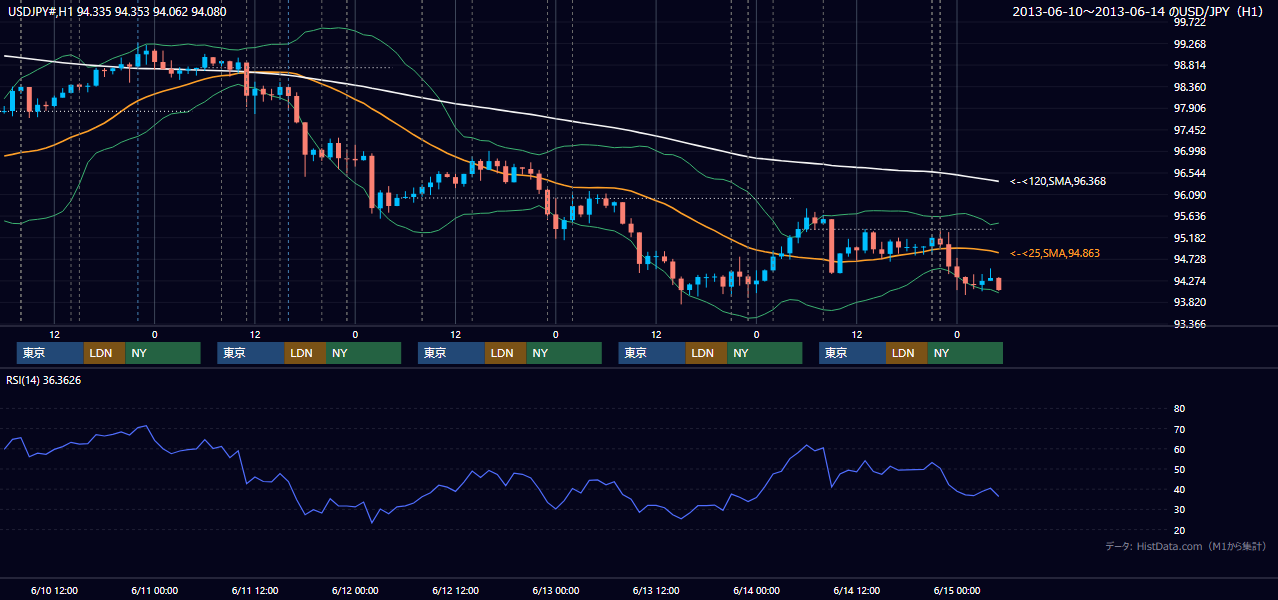Click RSI scale value 60
1278x600 pixels.
(x=1179, y=449)
